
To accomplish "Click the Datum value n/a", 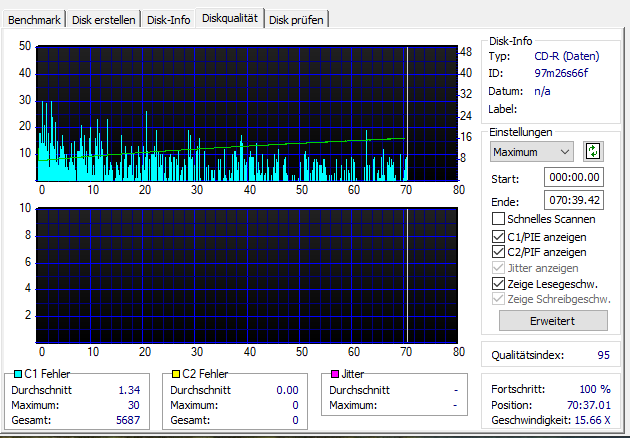I will coord(542,91).
